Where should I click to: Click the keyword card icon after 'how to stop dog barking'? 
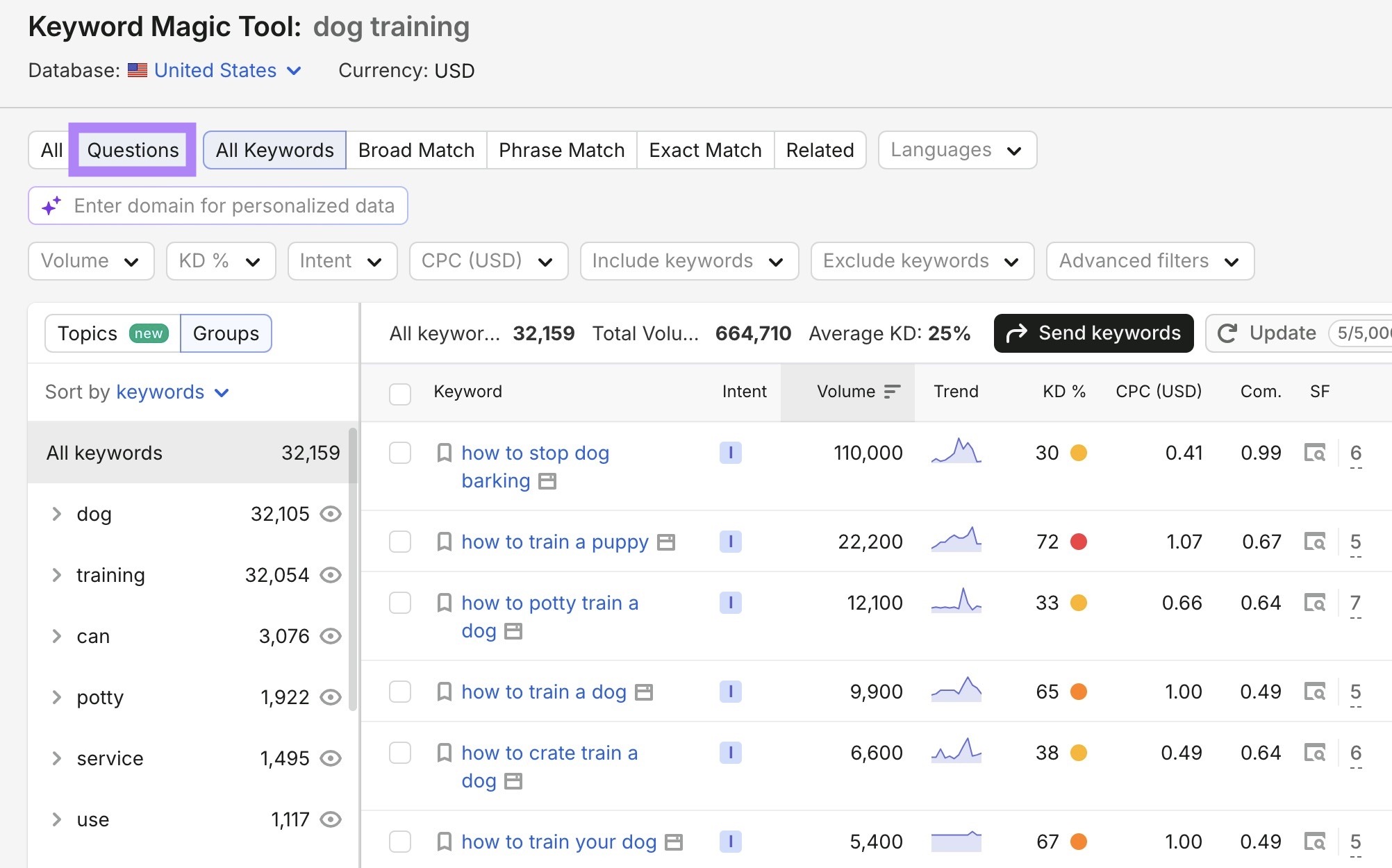click(x=547, y=481)
